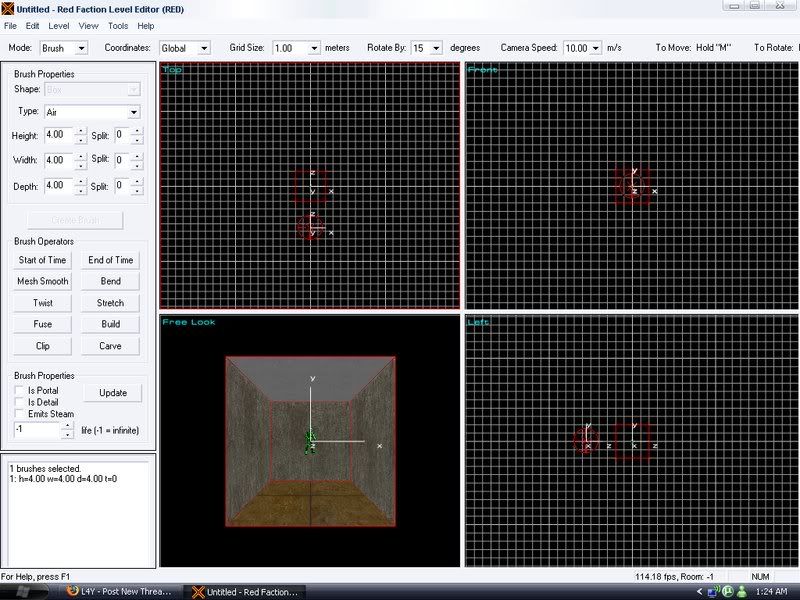Click the Windows Start button

coord(22,592)
